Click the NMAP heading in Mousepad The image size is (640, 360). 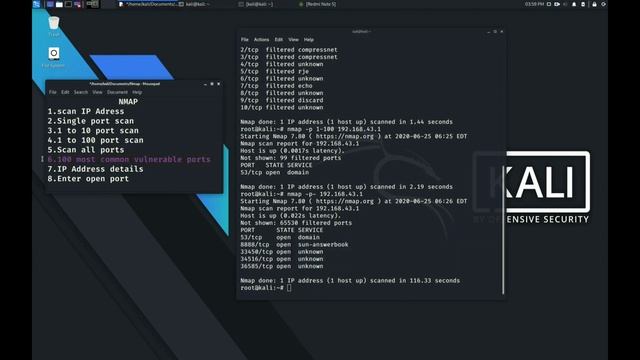point(128,102)
